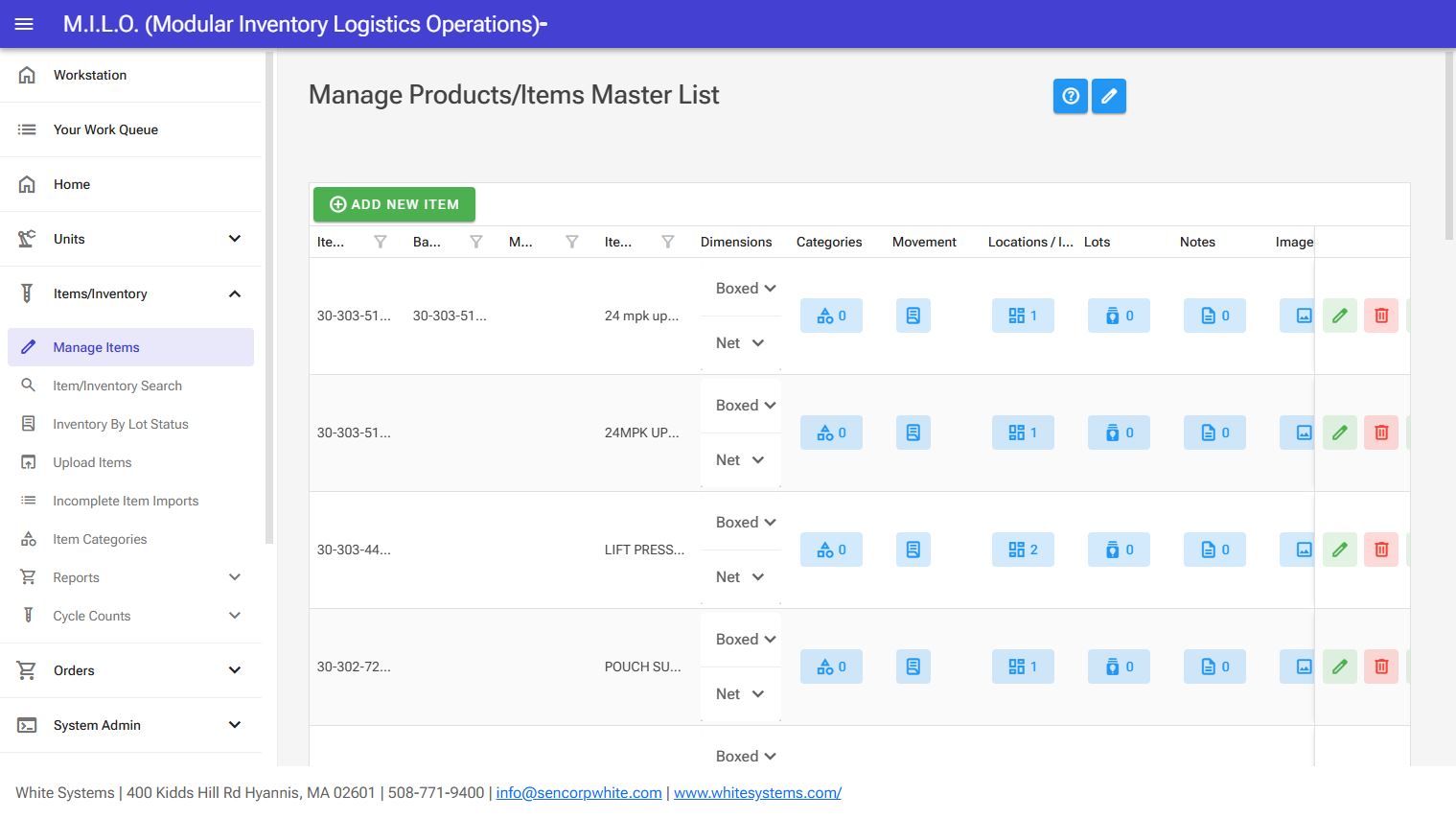This screenshot has width=1456, height=819.
Task: Edit the LIFT PRESS item with green pencil
Action: [x=1339, y=550]
